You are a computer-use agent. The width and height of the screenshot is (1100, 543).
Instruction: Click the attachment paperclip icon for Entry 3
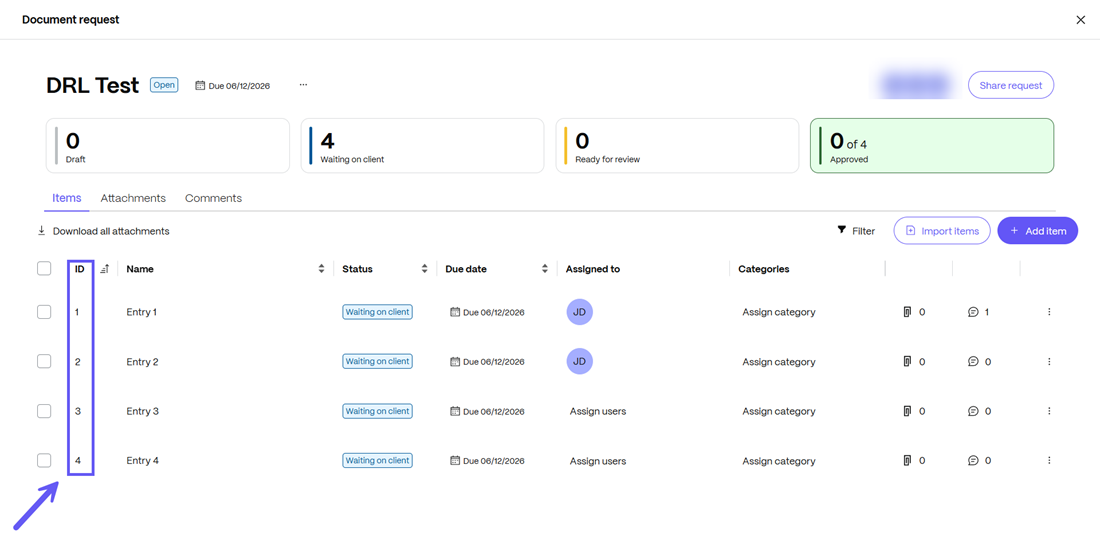pos(907,411)
